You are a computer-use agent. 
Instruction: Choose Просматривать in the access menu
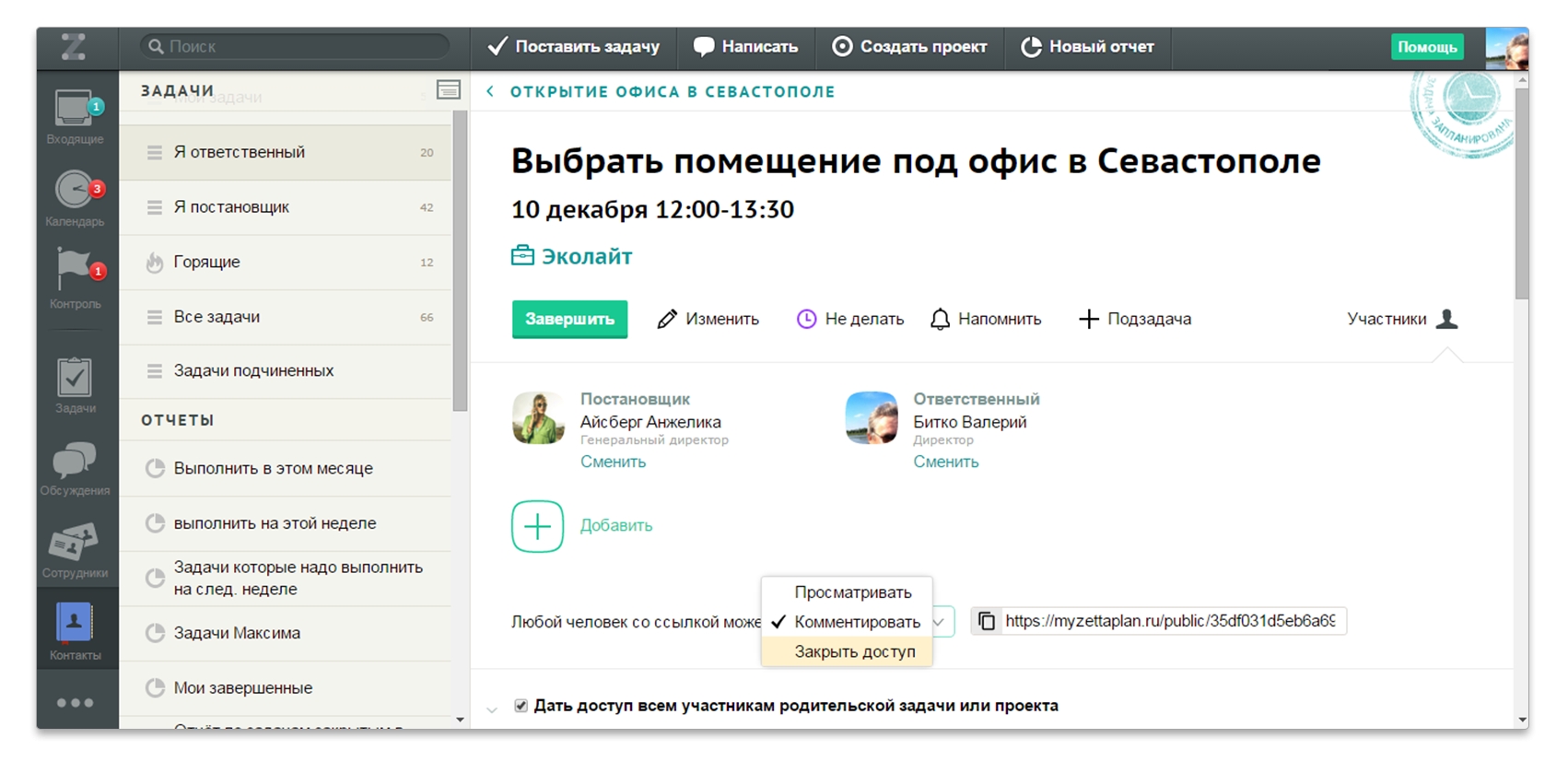tap(847, 592)
